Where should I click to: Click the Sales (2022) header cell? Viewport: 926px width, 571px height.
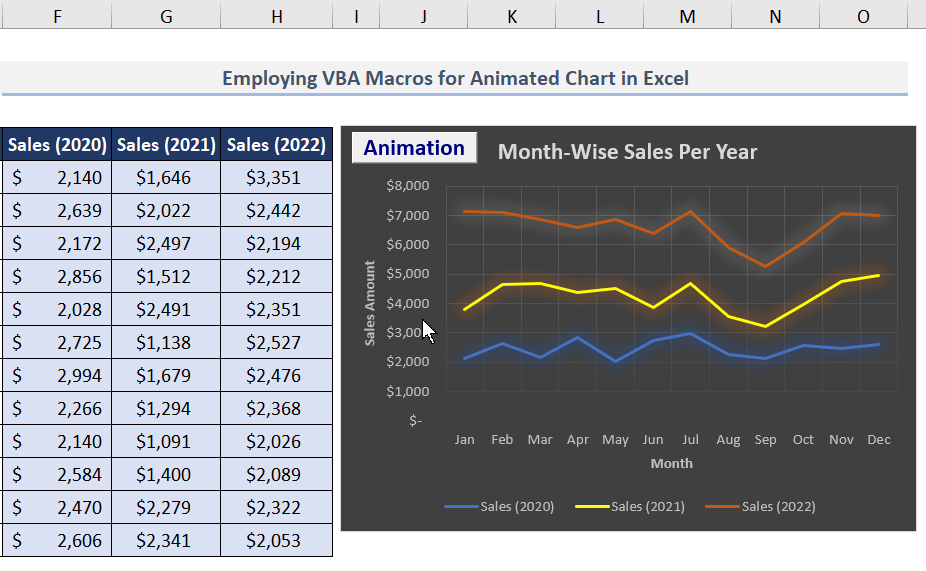point(276,145)
